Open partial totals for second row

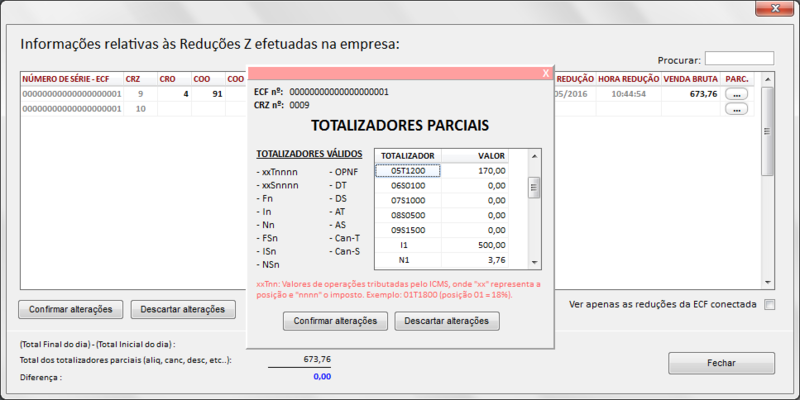737,109
